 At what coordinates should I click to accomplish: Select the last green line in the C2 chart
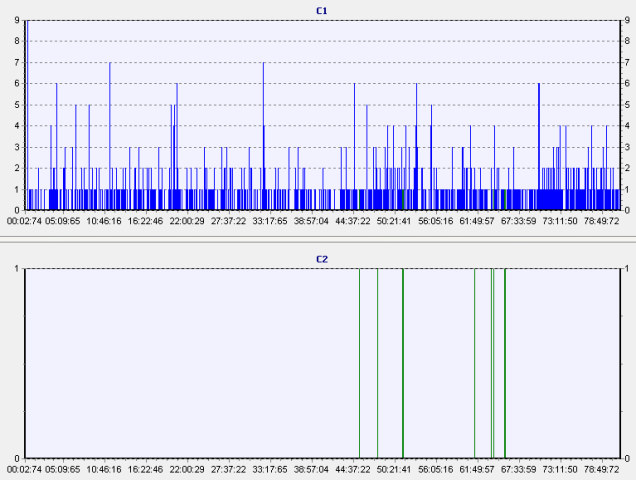[x=505, y=363]
